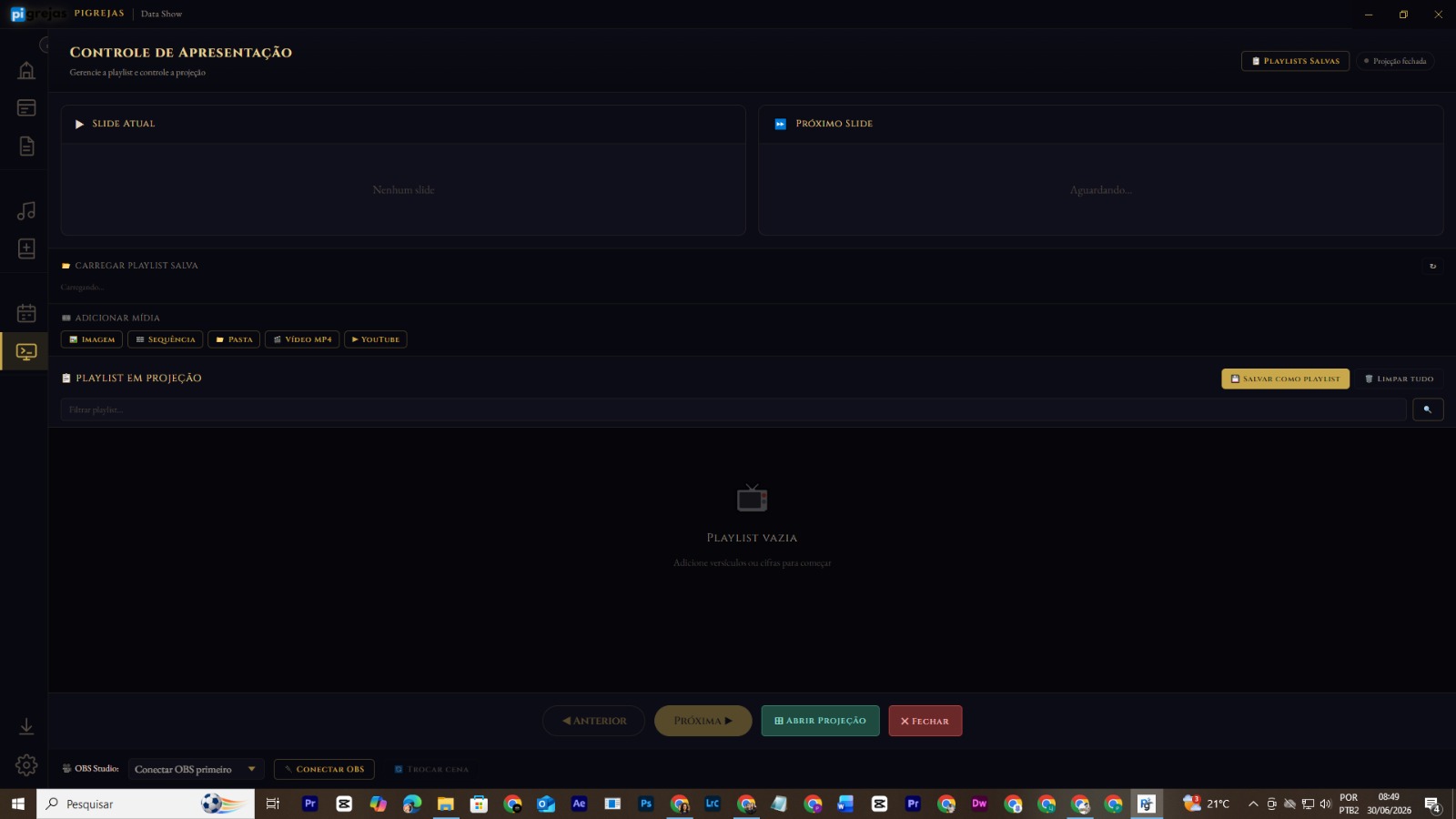Image resolution: width=1456 pixels, height=819 pixels.
Task: Open the document sidebar icon
Action: pos(26,146)
